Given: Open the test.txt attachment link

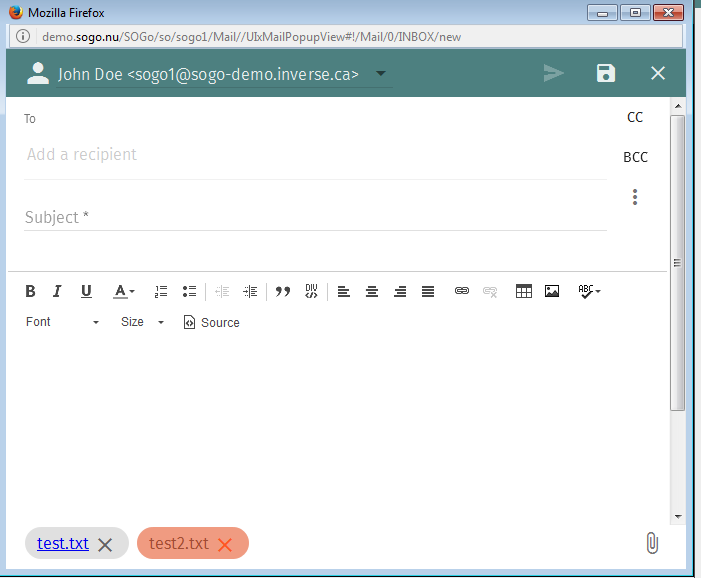Looking at the screenshot, I should pos(62,543).
